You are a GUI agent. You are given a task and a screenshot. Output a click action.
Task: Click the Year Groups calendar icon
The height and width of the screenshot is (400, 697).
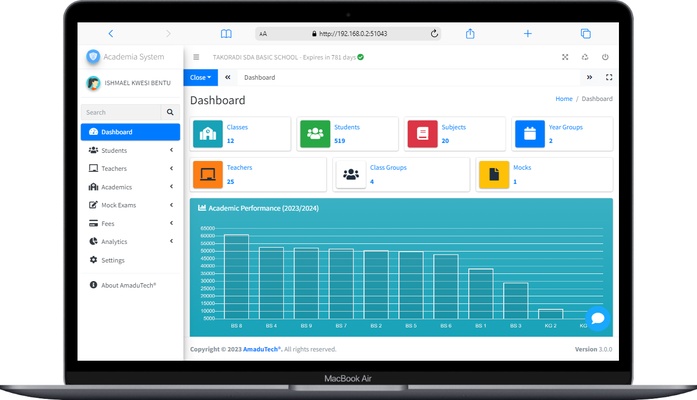tap(529, 134)
